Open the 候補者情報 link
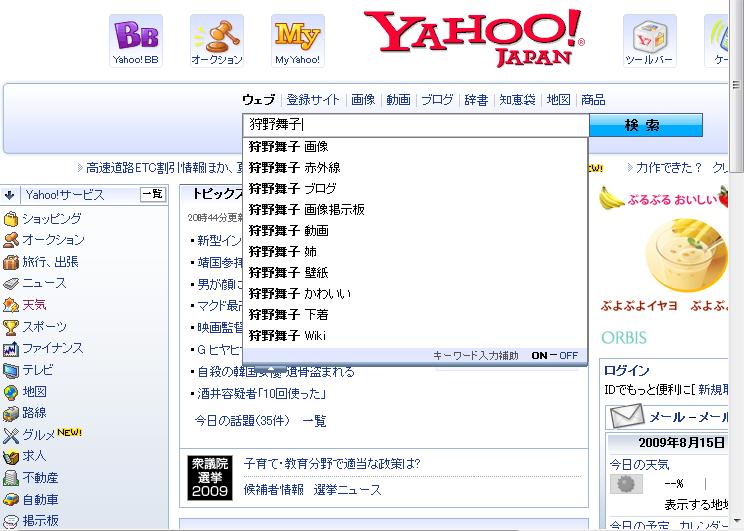Viewport: 744px width, 531px height. [273, 489]
